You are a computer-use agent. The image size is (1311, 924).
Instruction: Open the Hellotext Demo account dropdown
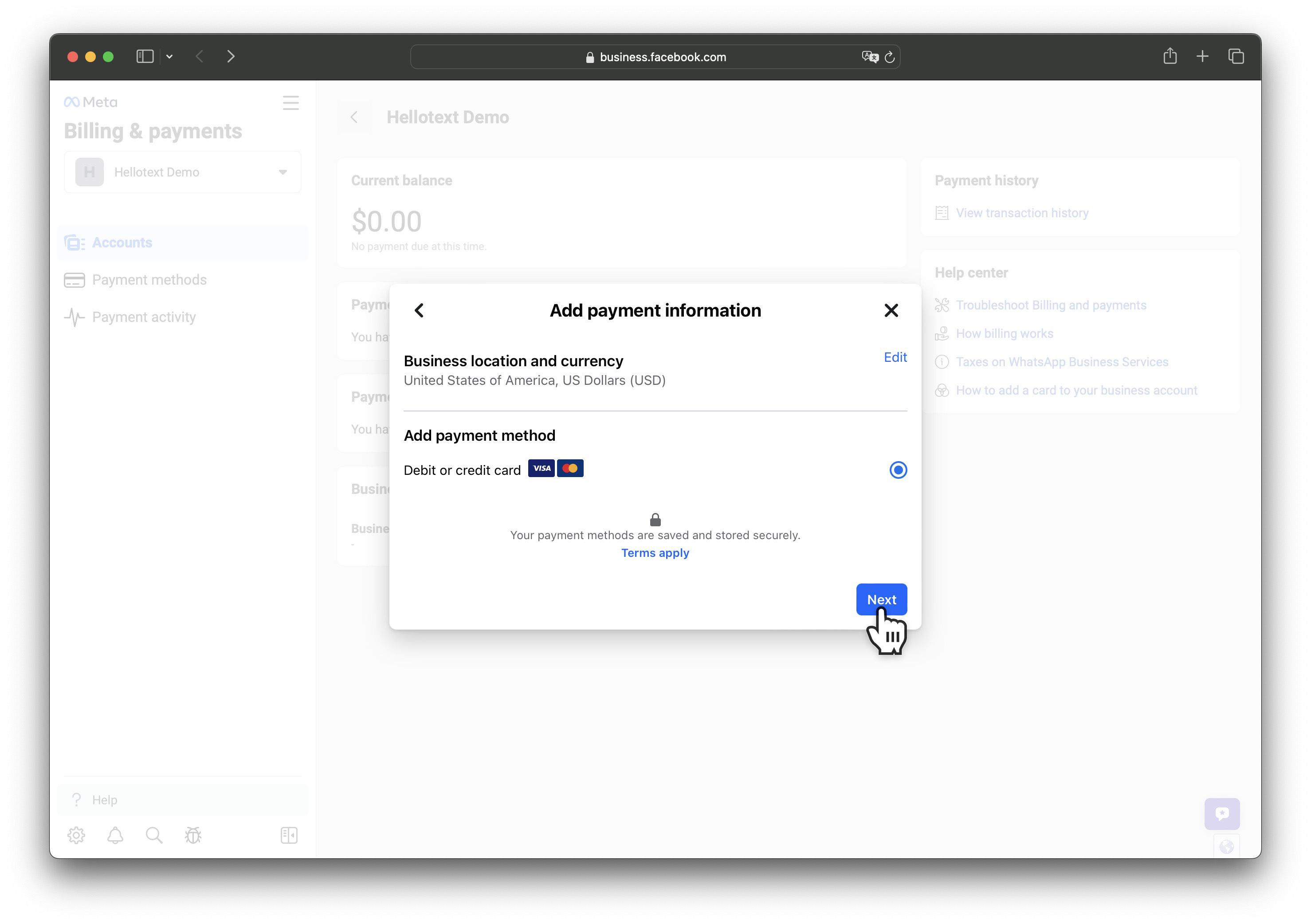tap(183, 172)
